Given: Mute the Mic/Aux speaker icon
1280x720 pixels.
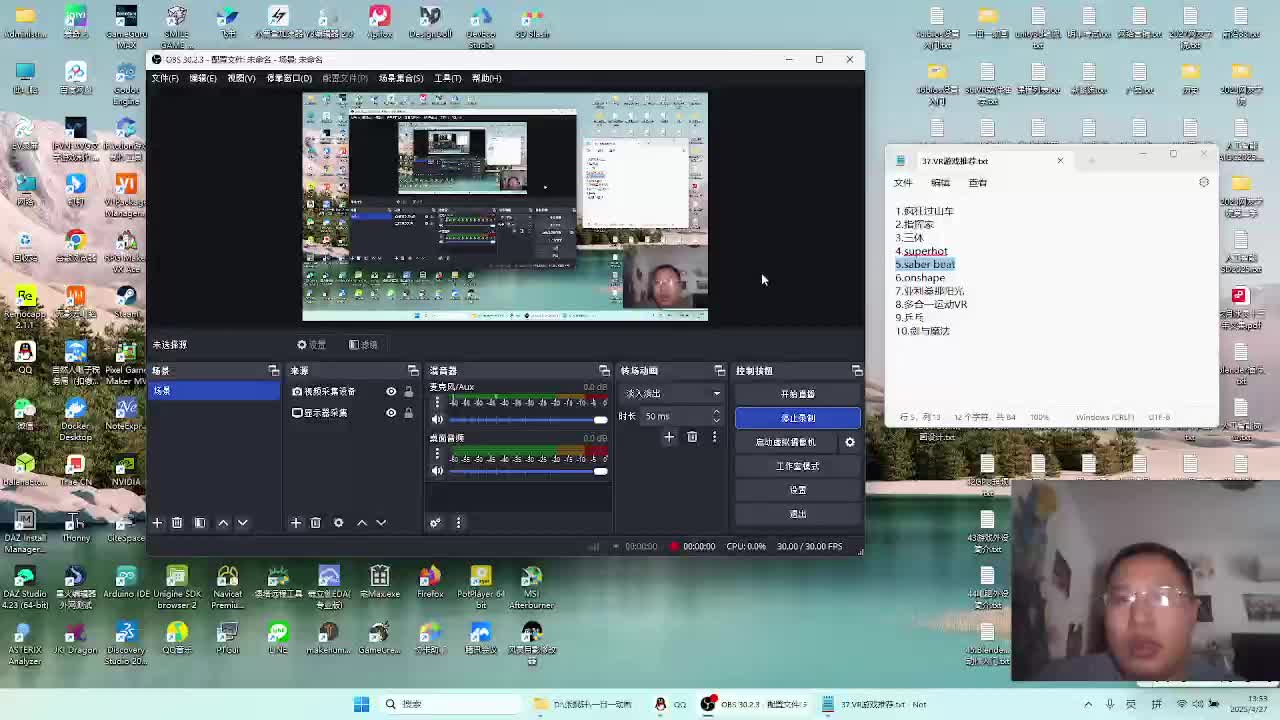Looking at the screenshot, I should coord(437,419).
